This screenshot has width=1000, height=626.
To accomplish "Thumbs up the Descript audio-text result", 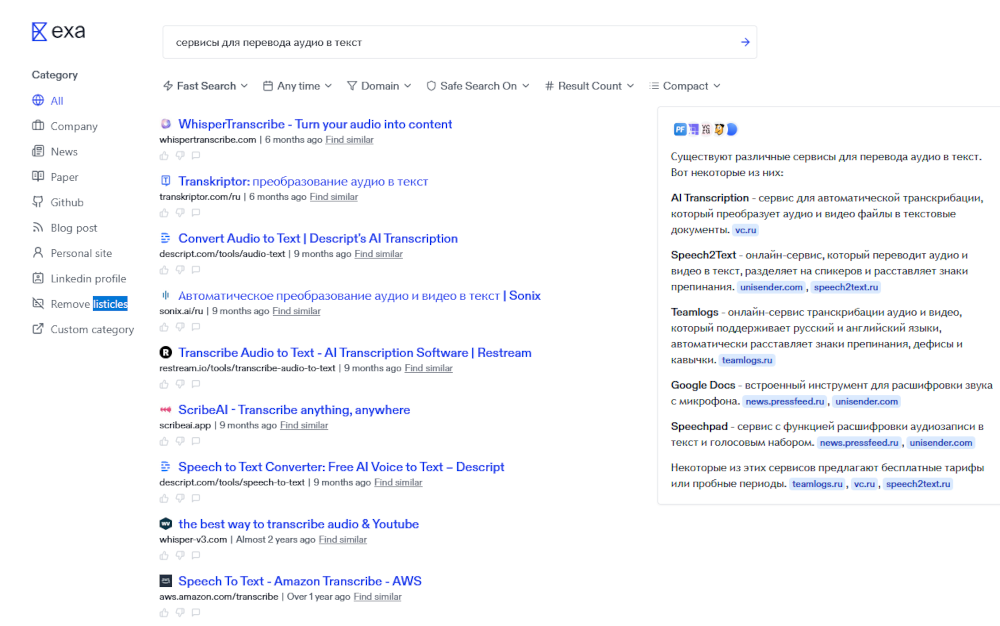I will point(165,270).
